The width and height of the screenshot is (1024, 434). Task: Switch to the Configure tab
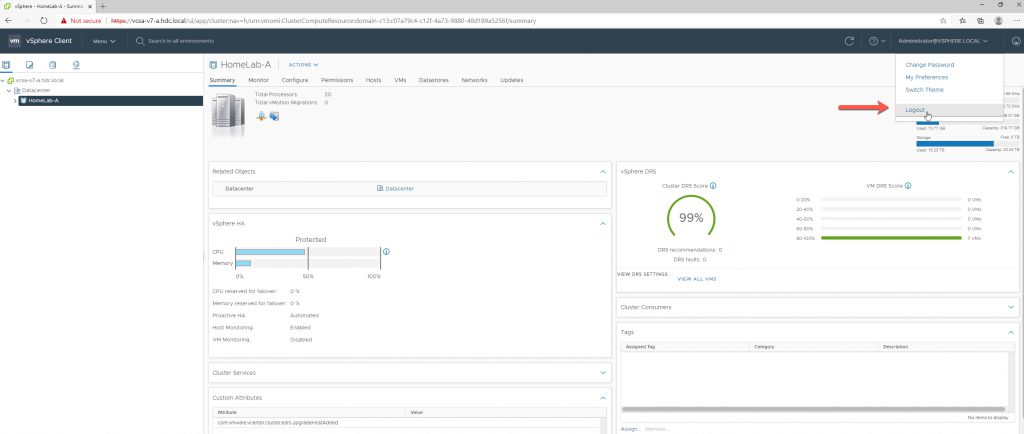pyautogui.click(x=295, y=80)
